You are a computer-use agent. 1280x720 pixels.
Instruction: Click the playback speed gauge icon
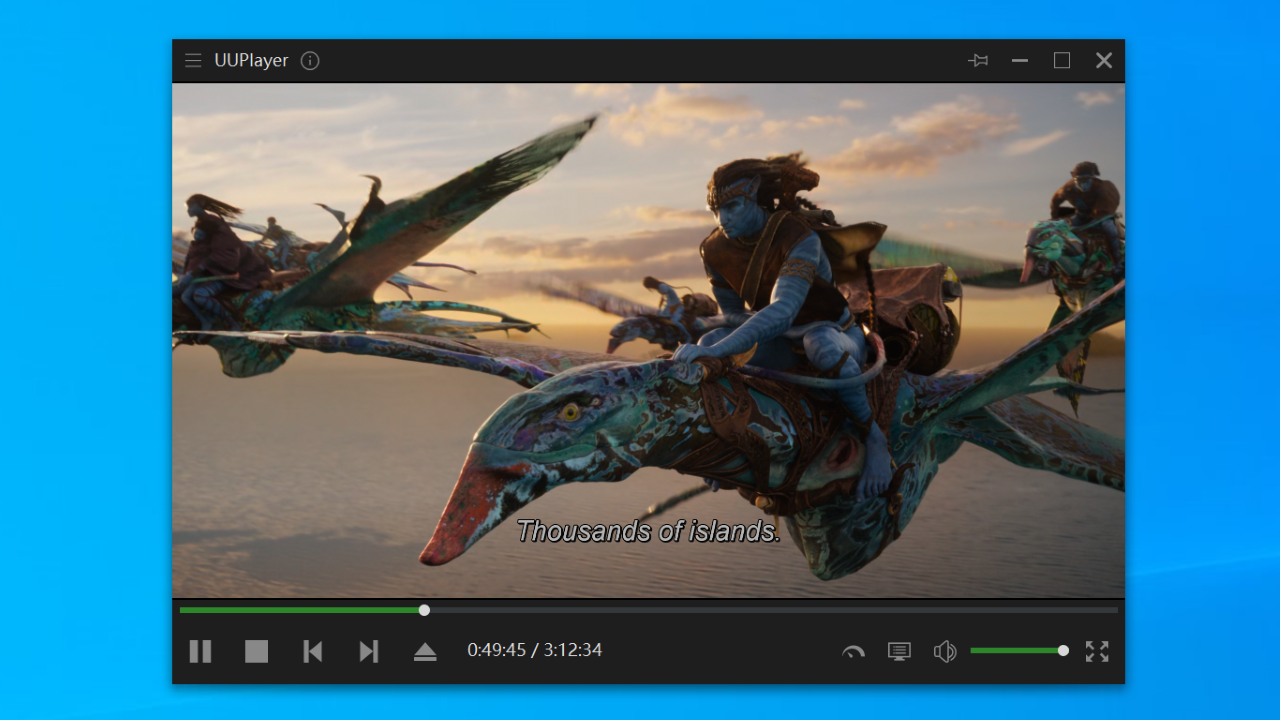coord(853,652)
